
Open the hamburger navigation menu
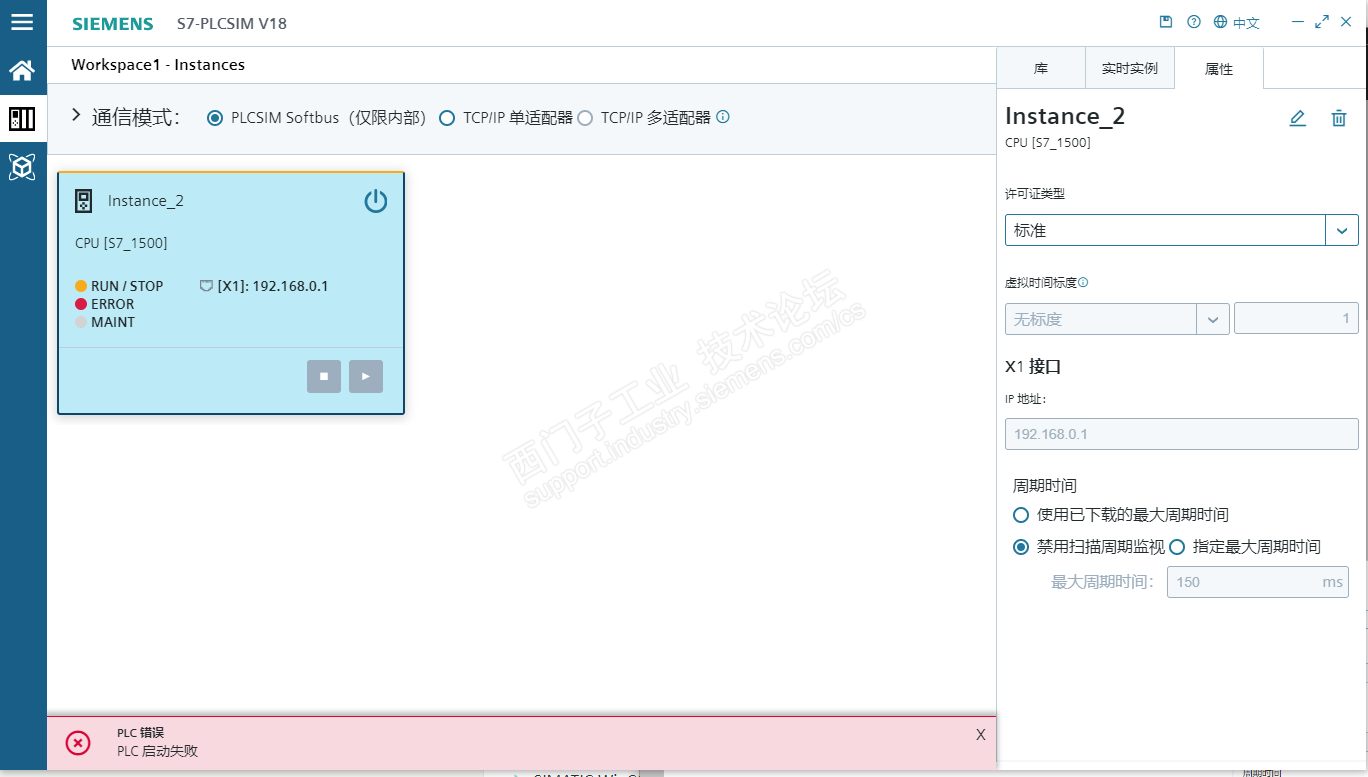pos(22,21)
